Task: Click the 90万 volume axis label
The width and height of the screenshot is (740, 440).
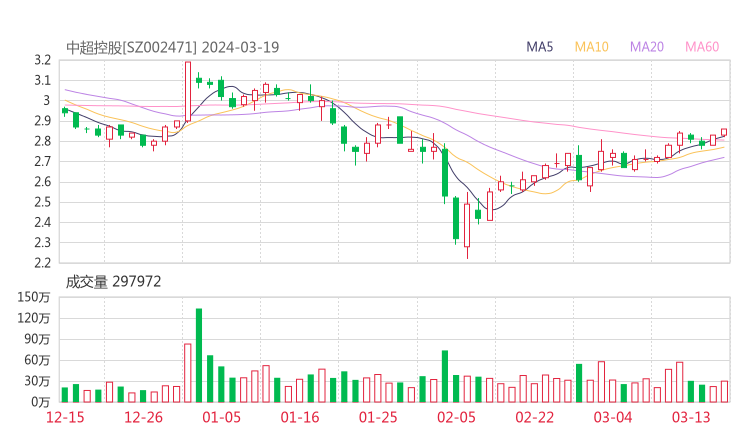Action: pos(37,339)
